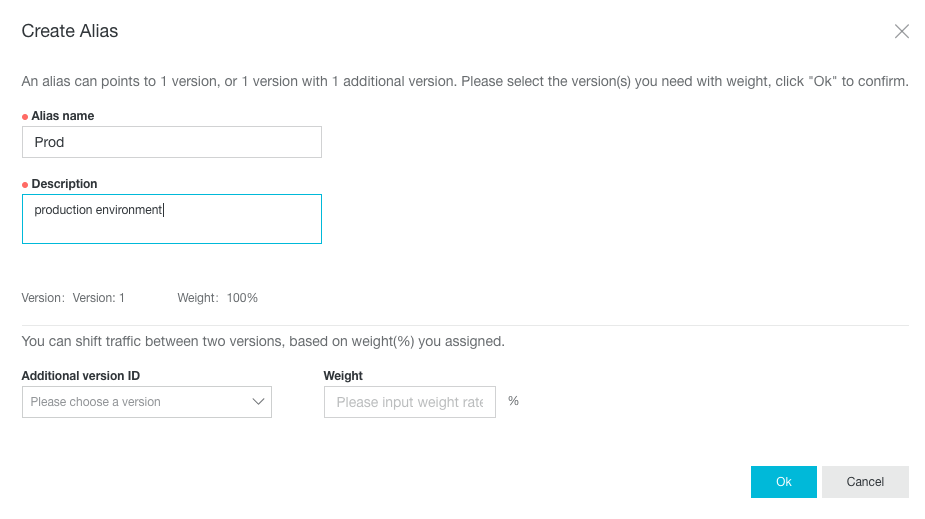
Task: Confirm alias creation with Ok button
Action: click(783, 482)
